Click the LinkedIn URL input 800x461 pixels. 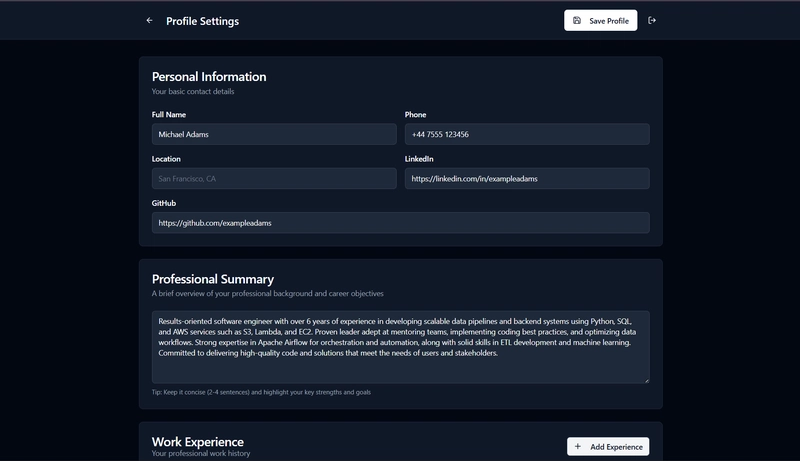point(527,179)
